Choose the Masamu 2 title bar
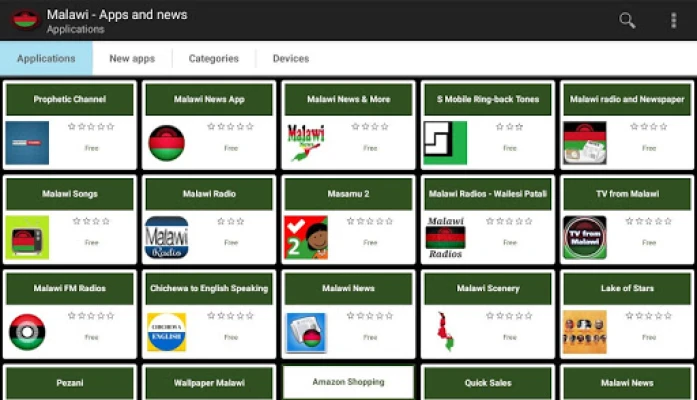This screenshot has width=697, height=400. [348, 194]
